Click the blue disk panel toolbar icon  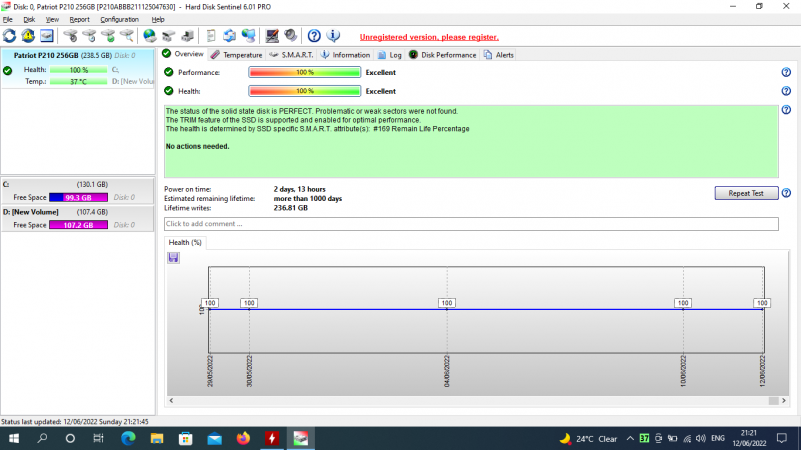[46, 36]
